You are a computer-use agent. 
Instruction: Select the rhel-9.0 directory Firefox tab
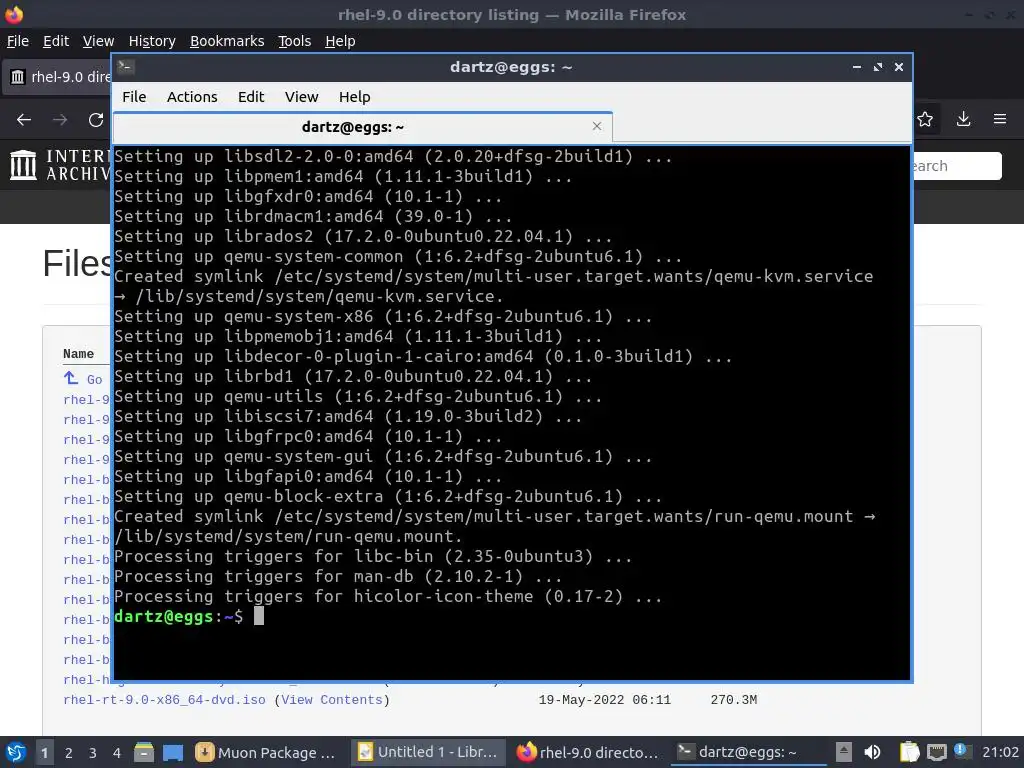[x=57, y=77]
